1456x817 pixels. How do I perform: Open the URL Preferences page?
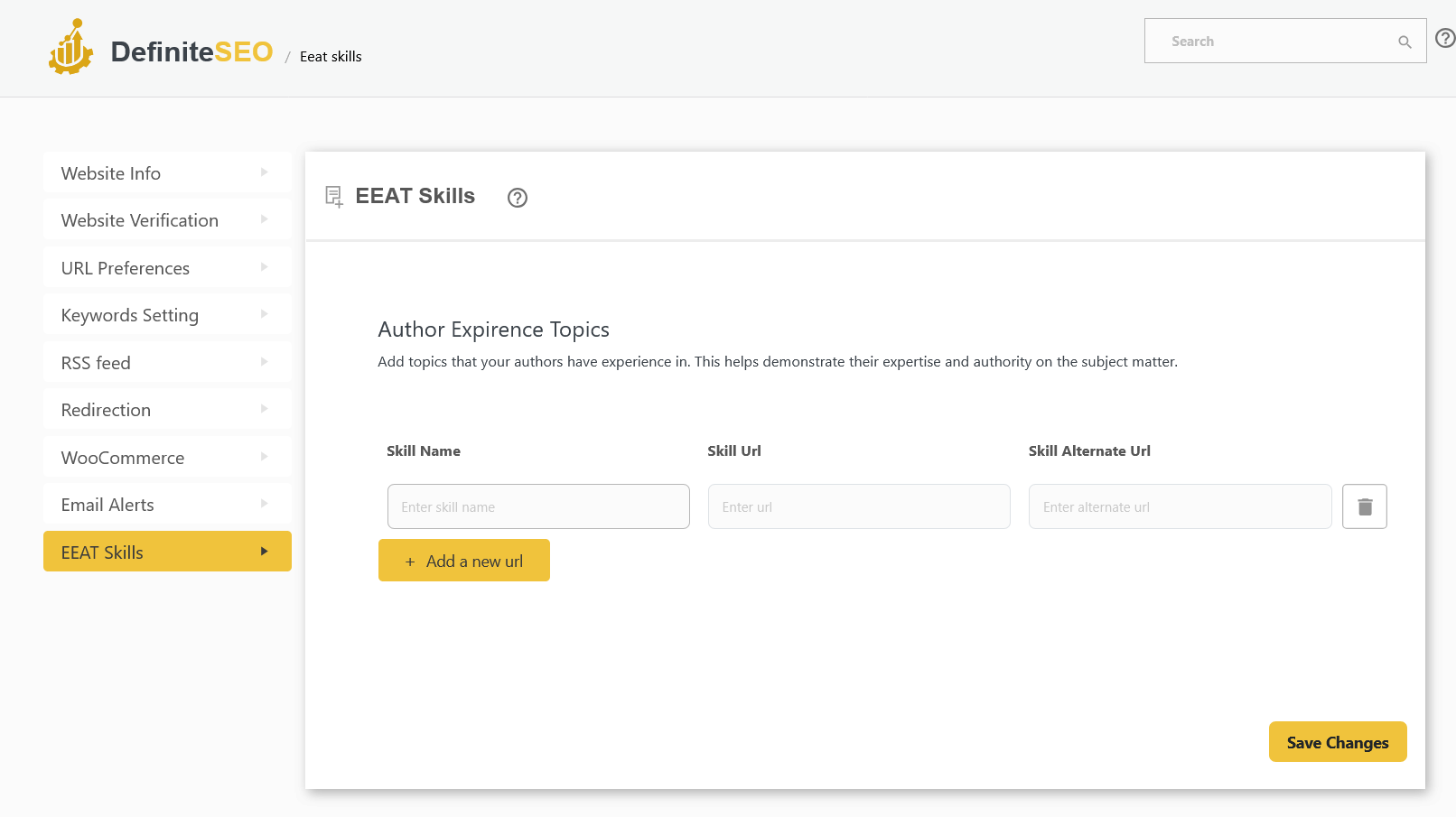pyautogui.click(x=125, y=267)
